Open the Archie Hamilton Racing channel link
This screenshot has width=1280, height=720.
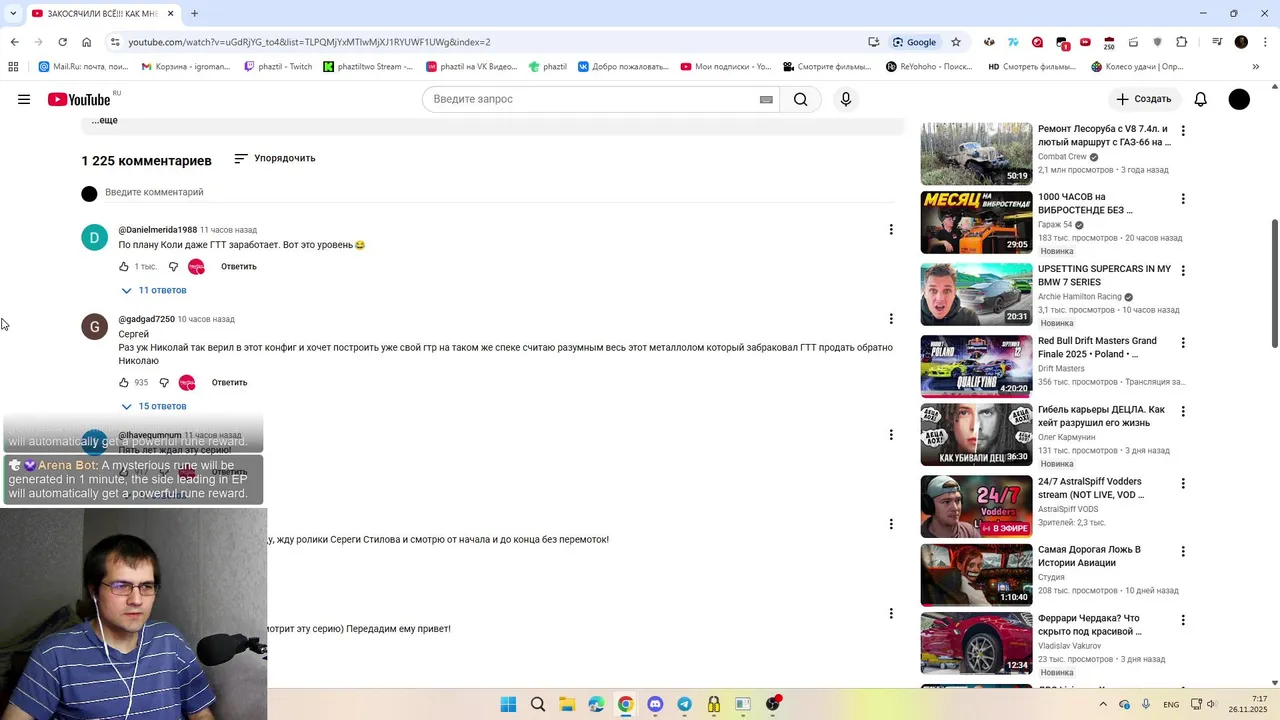click(x=1079, y=297)
